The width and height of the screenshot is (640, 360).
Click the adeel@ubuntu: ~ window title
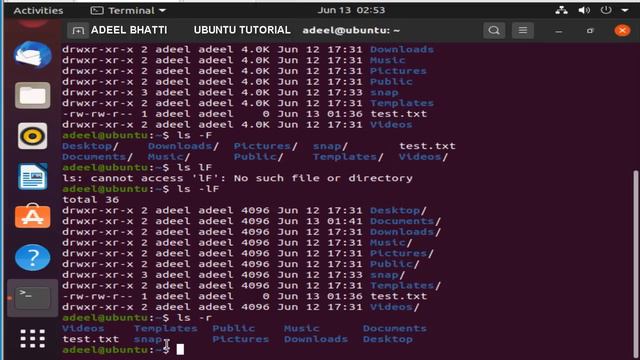(351, 31)
